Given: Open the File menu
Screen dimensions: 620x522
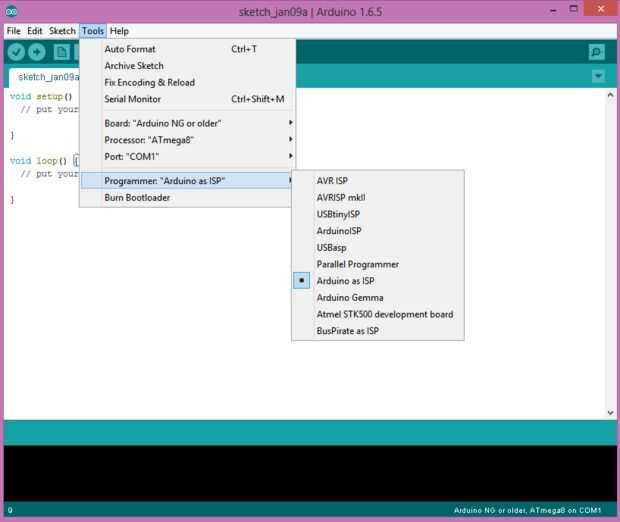Looking at the screenshot, I should coord(13,31).
